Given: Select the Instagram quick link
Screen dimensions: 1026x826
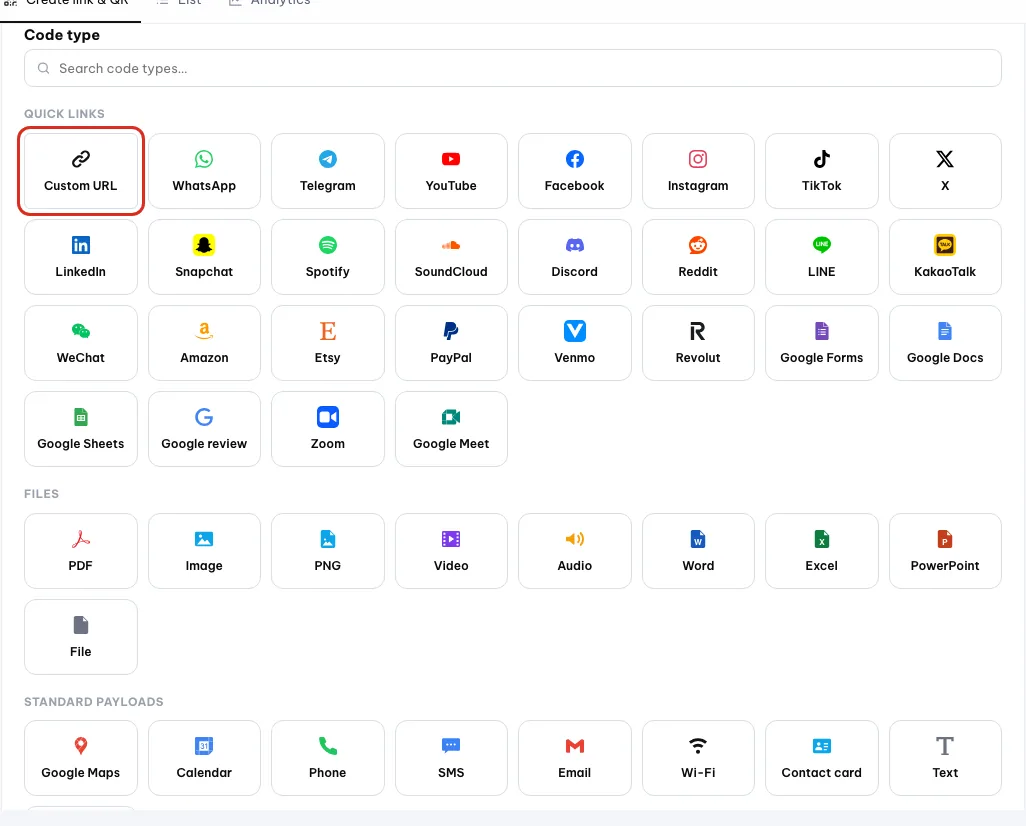Looking at the screenshot, I should pos(698,171).
